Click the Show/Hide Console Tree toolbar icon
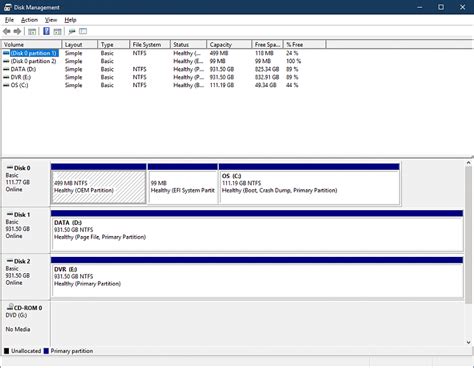The width and height of the screenshot is (474, 368). [x=32, y=32]
